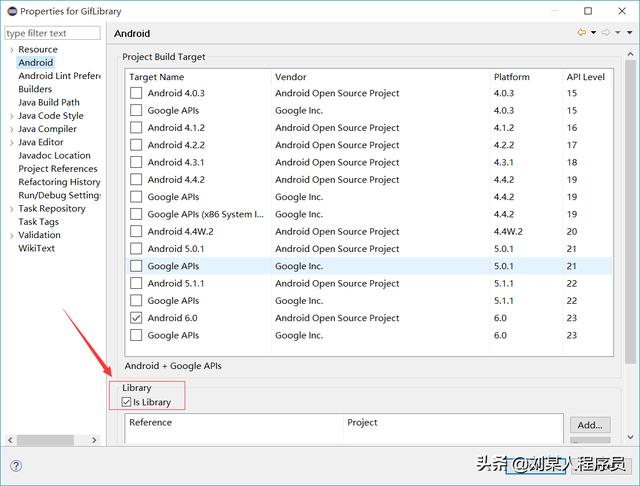This screenshot has width=640, height=486.
Task: Select Task Tags in the tree
Action: tap(38, 222)
